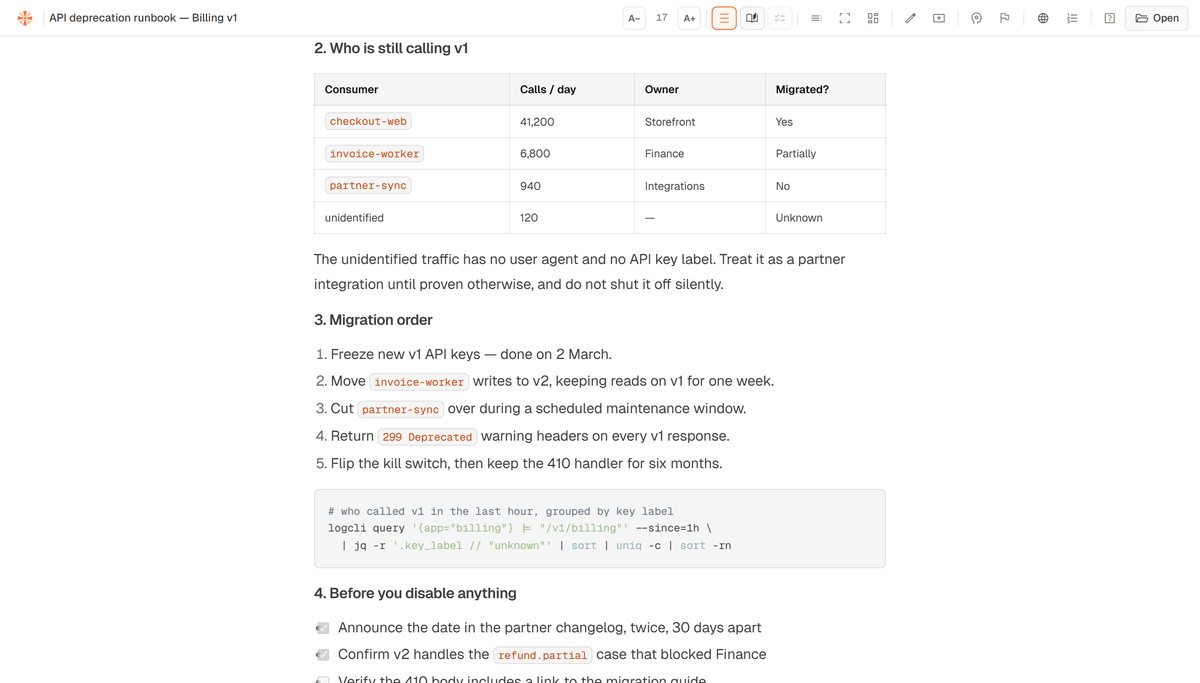The image size is (1200, 683).
Task: Click the head-shaped focus icon
Action: pyautogui.click(x=976, y=18)
